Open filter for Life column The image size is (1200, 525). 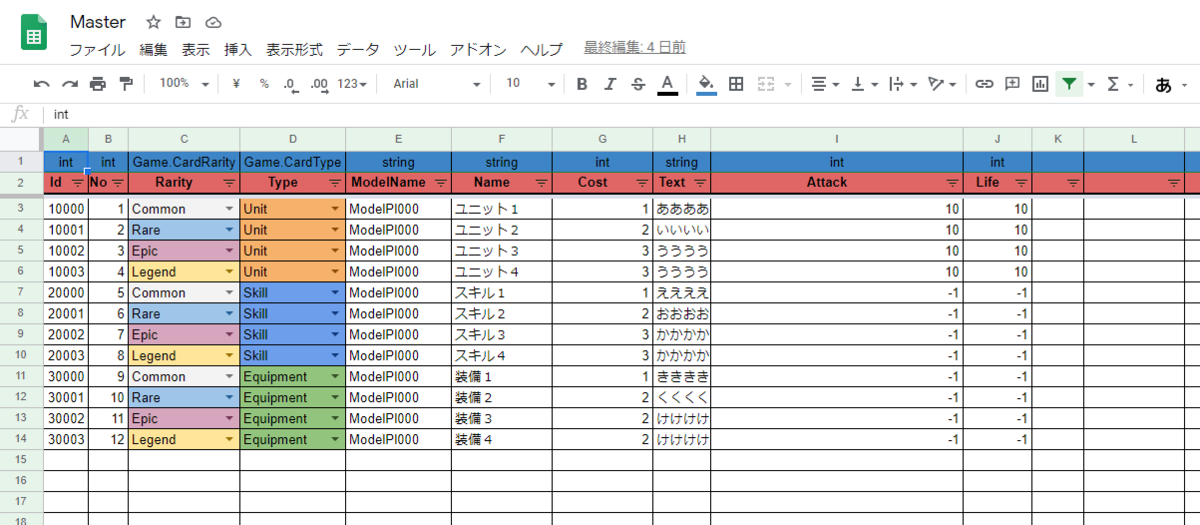1021,183
